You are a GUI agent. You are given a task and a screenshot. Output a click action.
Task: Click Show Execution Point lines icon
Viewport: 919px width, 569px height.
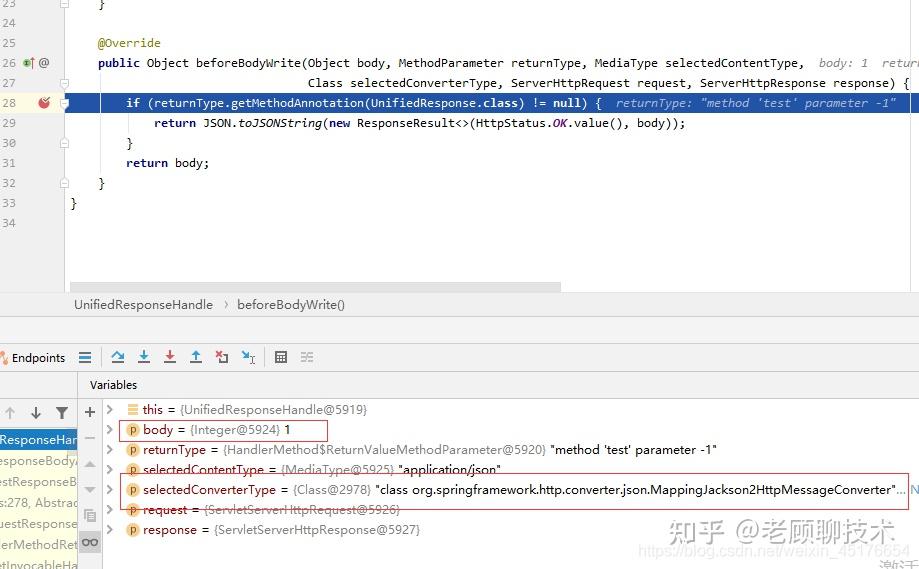click(x=85, y=357)
